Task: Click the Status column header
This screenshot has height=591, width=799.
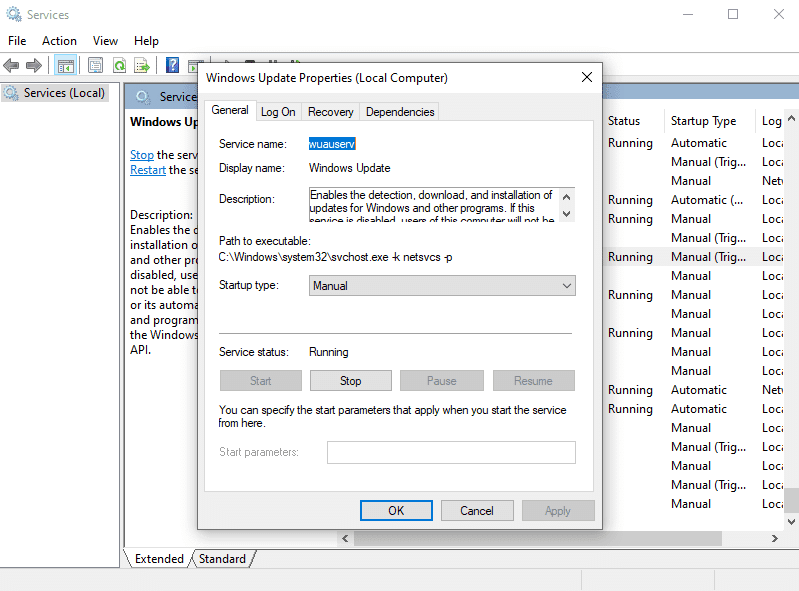Action: [x=624, y=121]
